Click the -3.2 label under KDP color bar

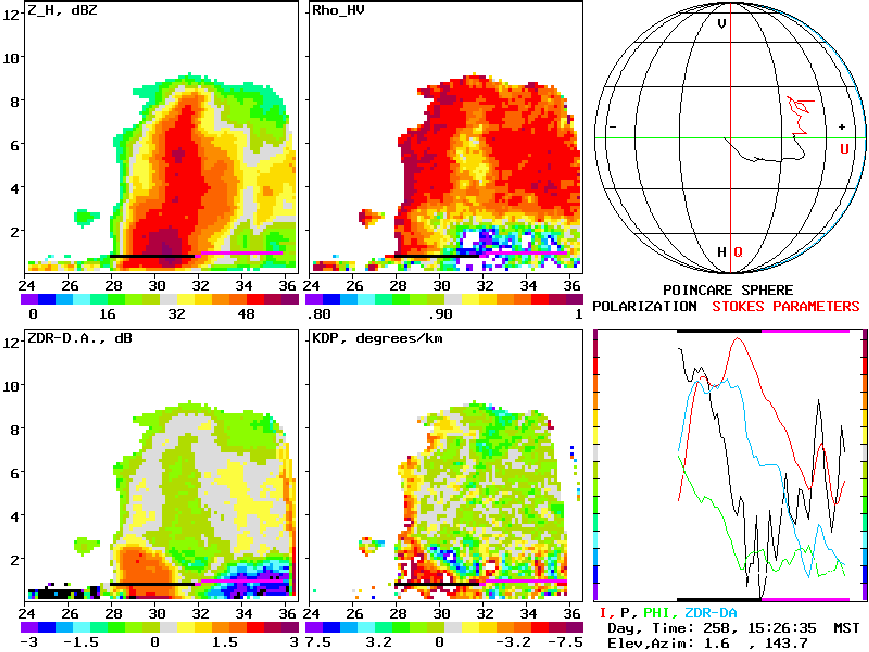click(513, 642)
